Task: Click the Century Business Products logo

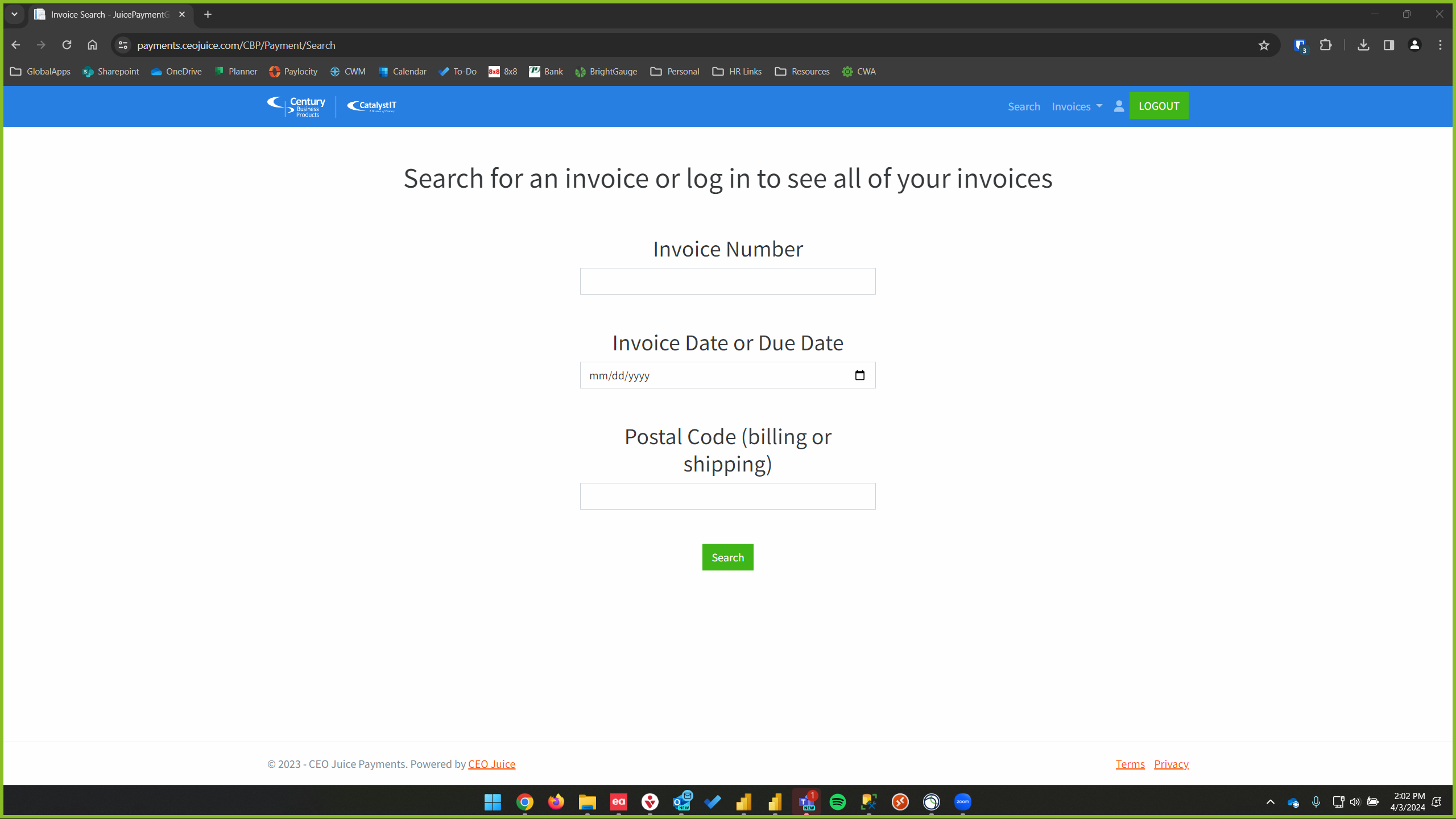Action: [x=297, y=106]
